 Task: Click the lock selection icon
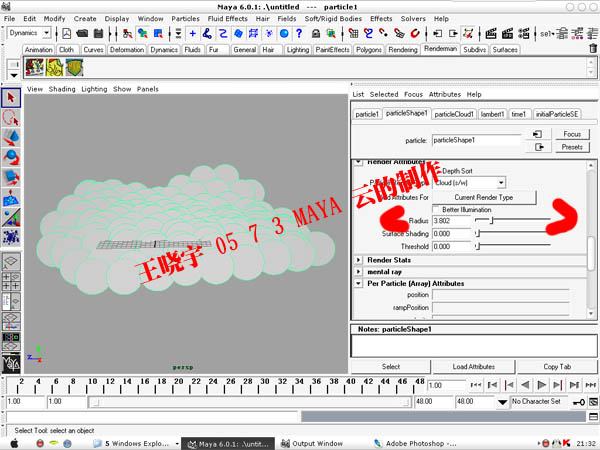point(316,34)
